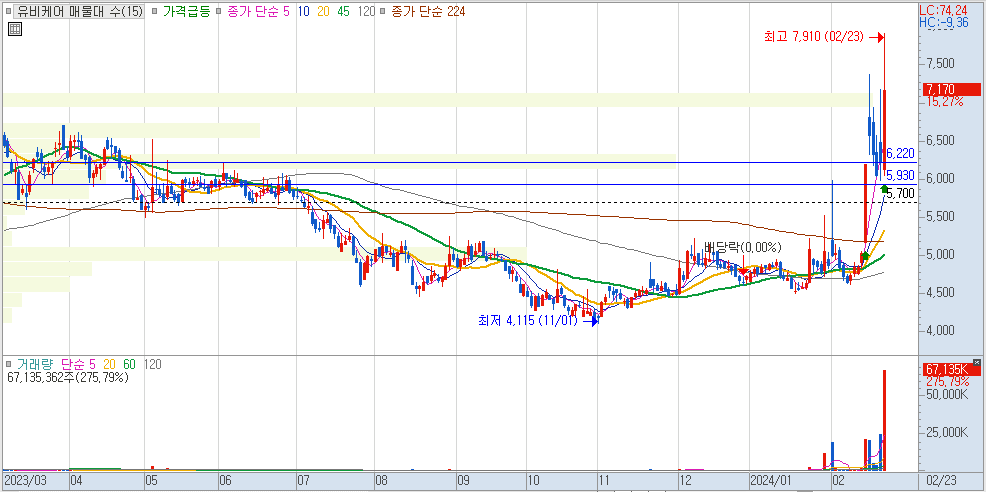The height and width of the screenshot is (492, 986).
Task: Click the 67,135,362주(275.79%) volume readout
Action: [x=68, y=377]
